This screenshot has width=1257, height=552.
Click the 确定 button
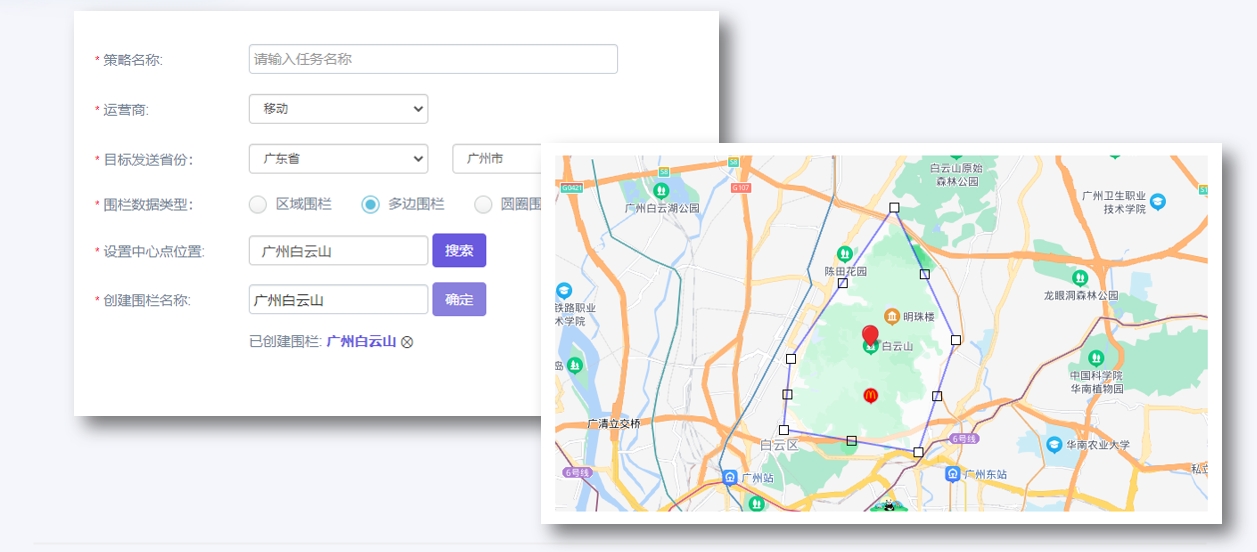pyautogui.click(x=459, y=300)
